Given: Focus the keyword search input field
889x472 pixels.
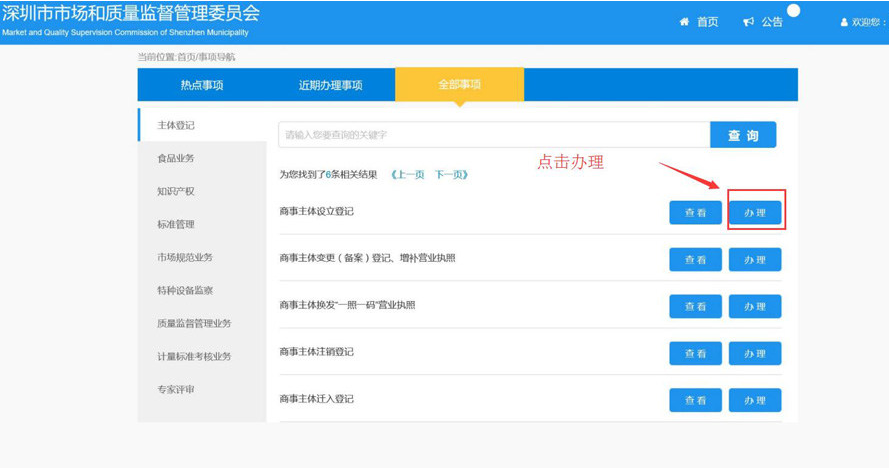Looking at the screenshot, I should tap(494, 135).
